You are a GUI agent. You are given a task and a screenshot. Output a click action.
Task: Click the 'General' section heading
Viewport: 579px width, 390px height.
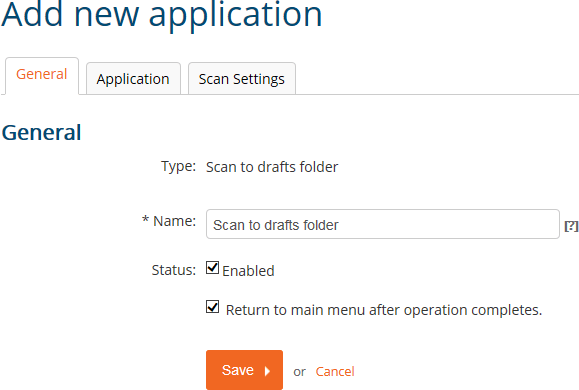click(41, 132)
